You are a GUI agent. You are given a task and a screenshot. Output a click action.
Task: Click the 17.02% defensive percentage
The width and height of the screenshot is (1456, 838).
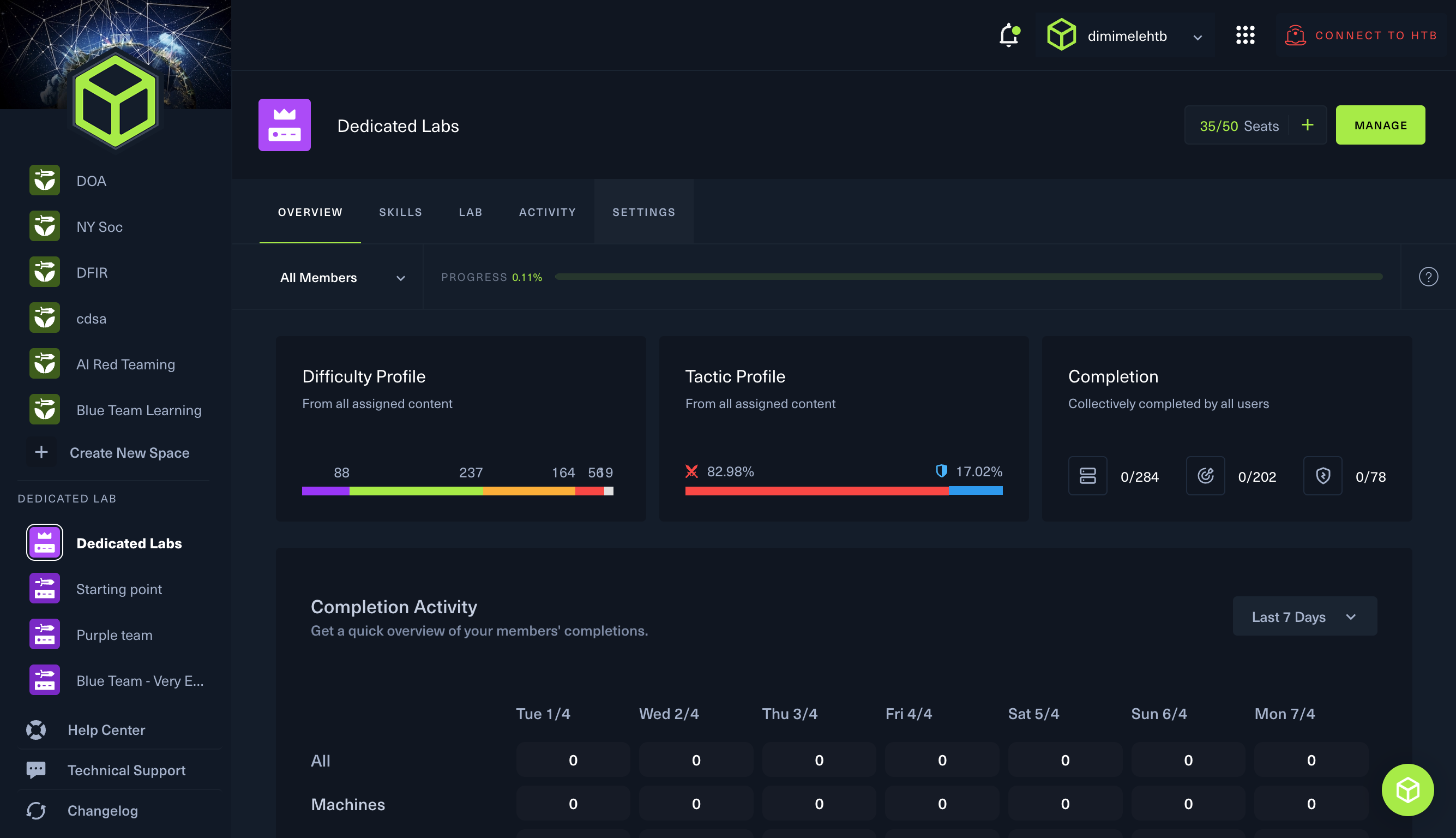pyautogui.click(x=978, y=471)
